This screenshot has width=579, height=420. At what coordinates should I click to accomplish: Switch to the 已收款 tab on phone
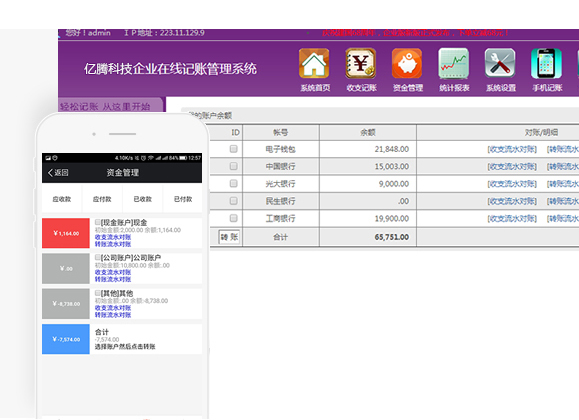pyautogui.click(x=143, y=199)
